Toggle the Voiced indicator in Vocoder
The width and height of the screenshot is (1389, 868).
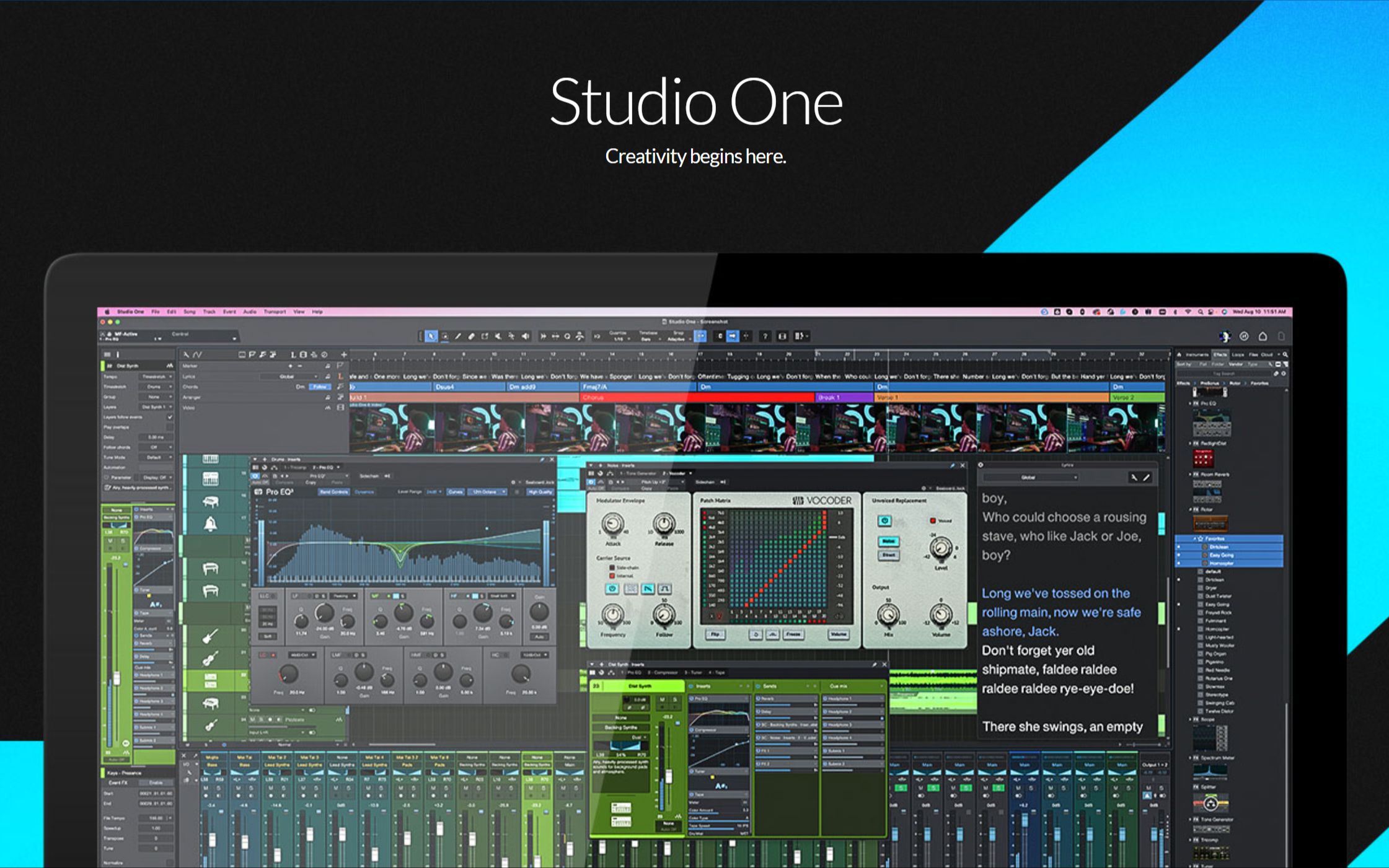tap(933, 520)
